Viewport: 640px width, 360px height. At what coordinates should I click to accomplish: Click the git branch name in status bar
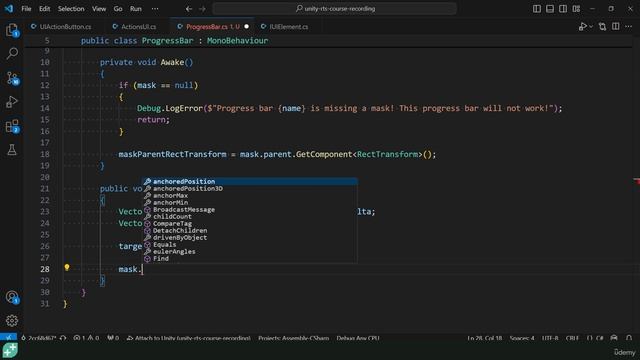(x=39, y=338)
